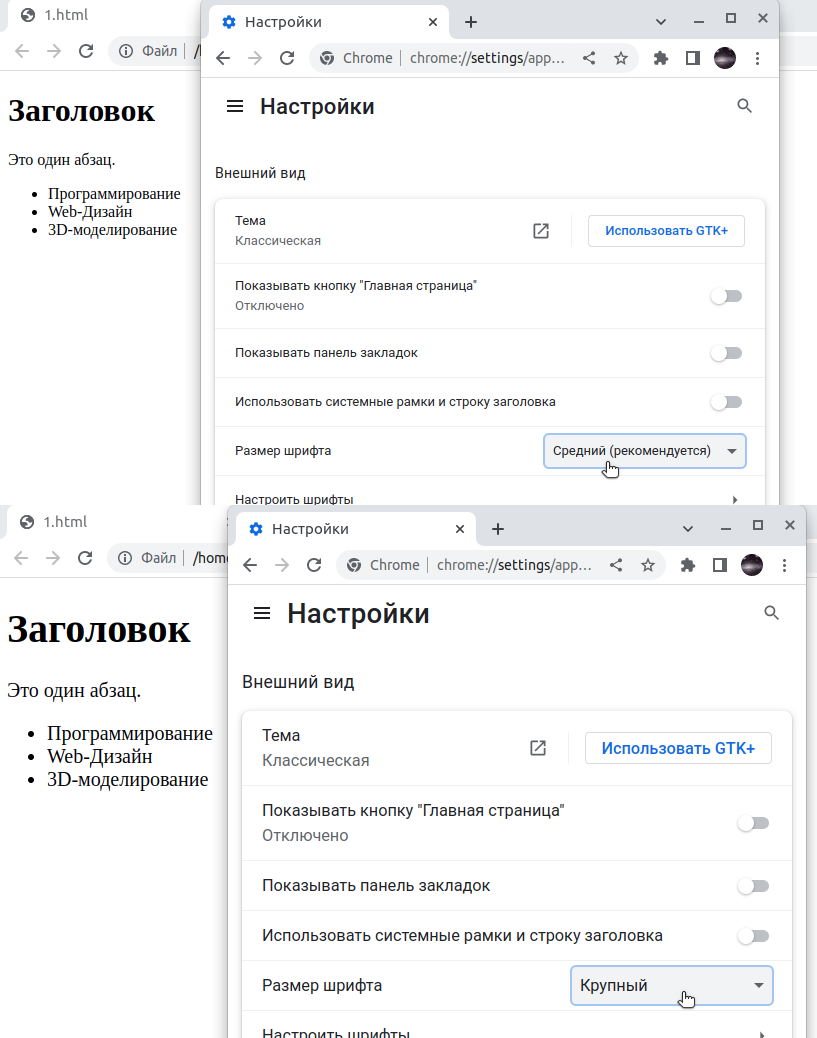Toggle show bookmarks bar in lower window
Screen dimensions: 817x1038
pos(753,886)
